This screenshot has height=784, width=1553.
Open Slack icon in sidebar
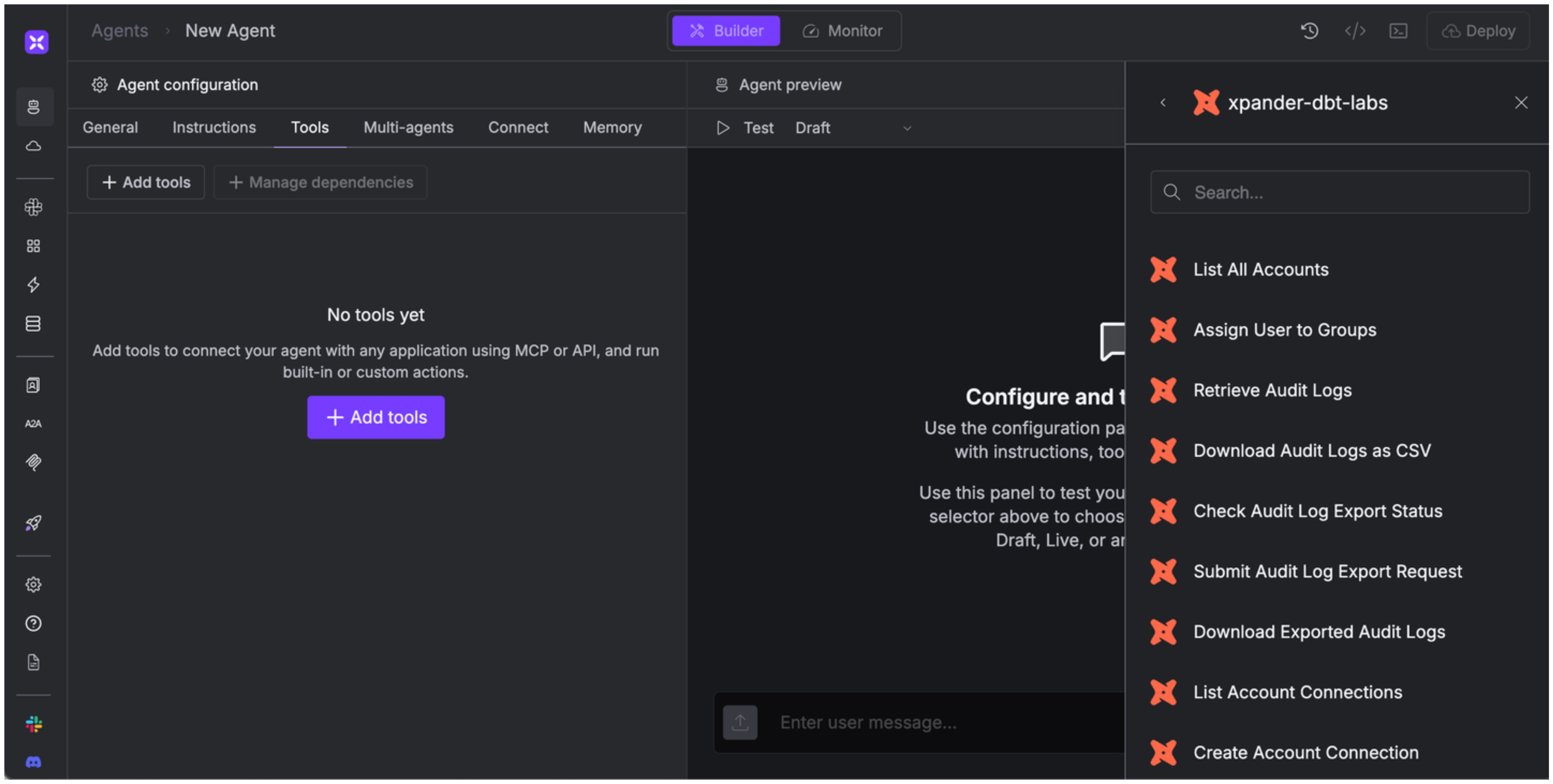pyautogui.click(x=34, y=724)
